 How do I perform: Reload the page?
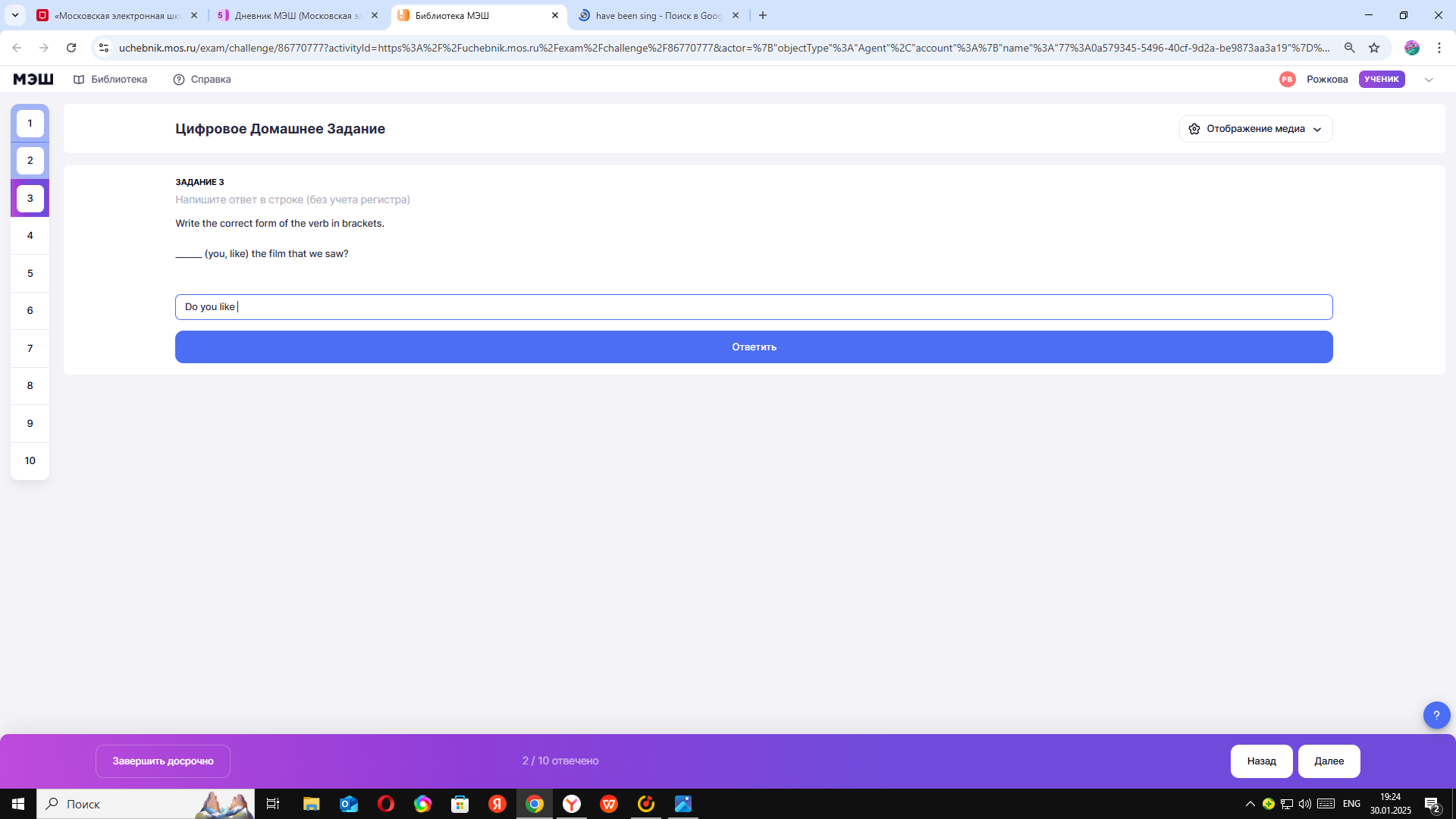71,48
